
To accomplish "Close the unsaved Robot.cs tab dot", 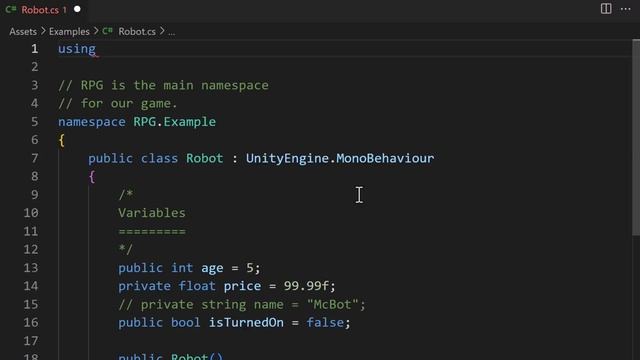I will [77, 9].
